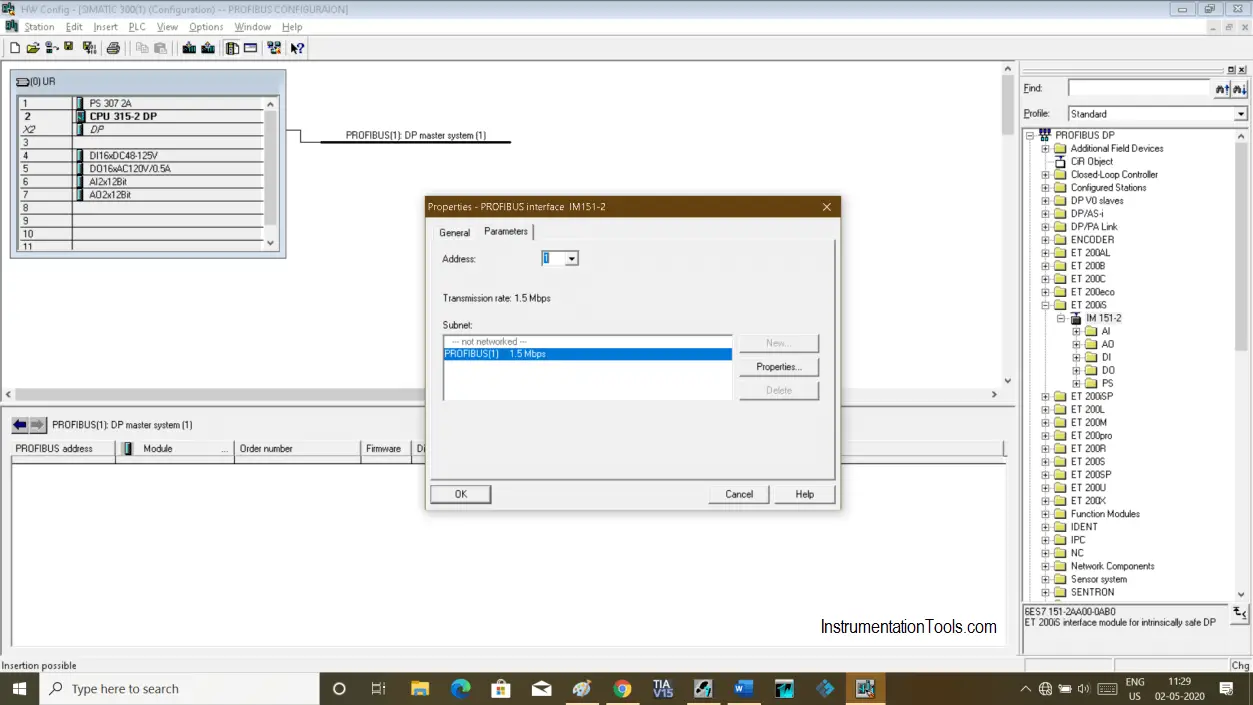The width and height of the screenshot is (1253, 705).
Task: Expand the DP V0 slaves folder
Action: pyautogui.click(x=1046, y=200)
